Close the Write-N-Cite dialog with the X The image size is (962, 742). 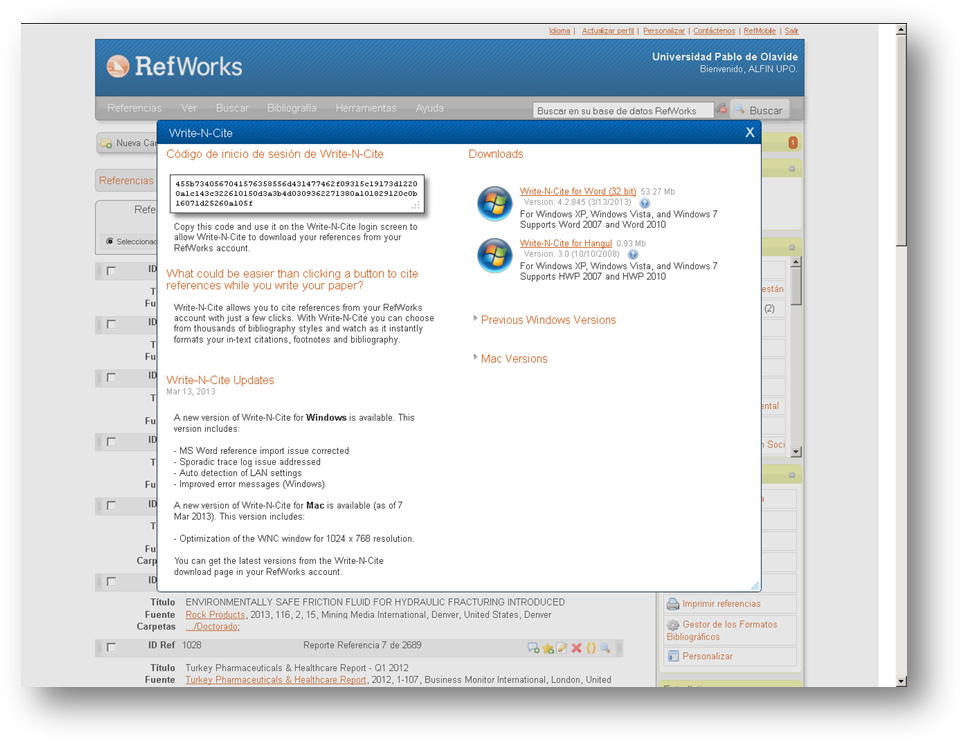click(750, 133)
